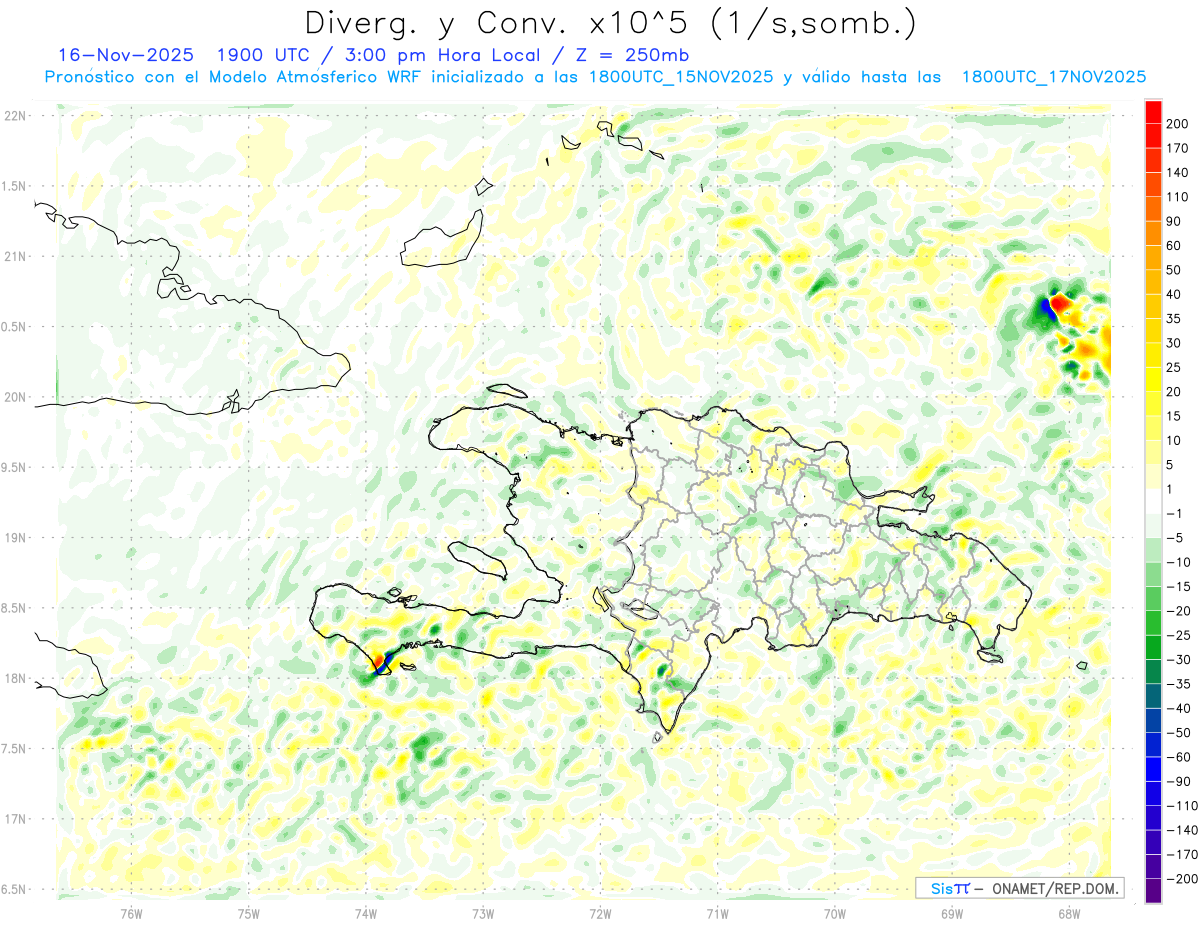This screenshot has width=1200, height=927.
Task: Click the '20N' latitude label
Action: coord(15,397)
